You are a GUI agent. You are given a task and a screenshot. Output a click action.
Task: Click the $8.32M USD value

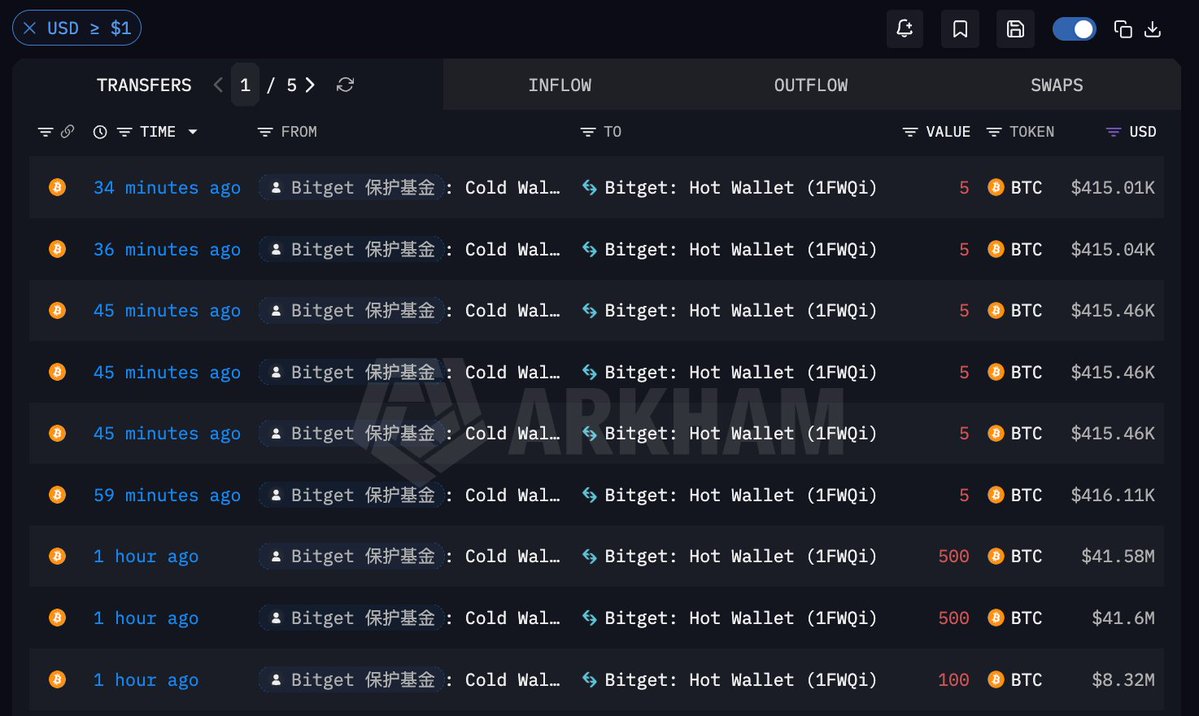pos(1123,679)
